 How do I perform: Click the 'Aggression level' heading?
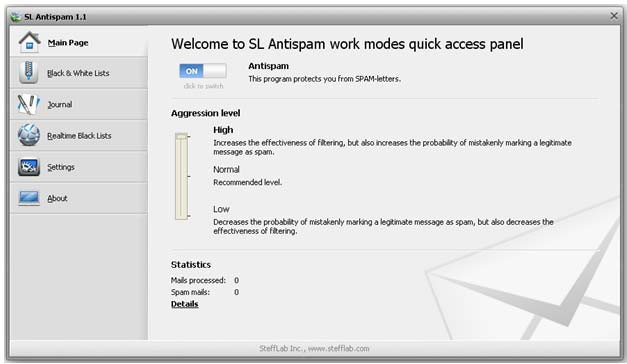pos(206,113)
